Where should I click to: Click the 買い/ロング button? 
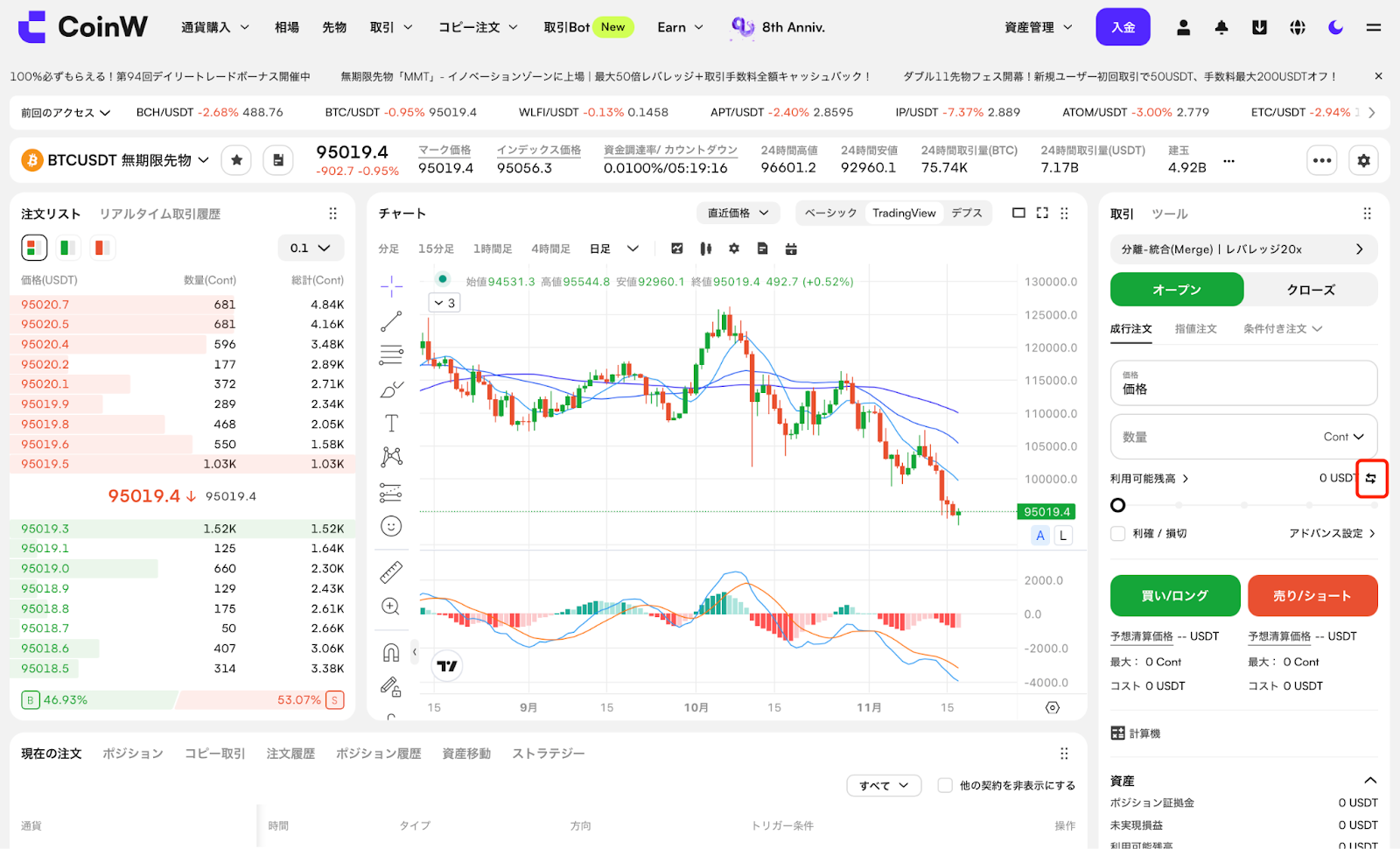1175,596
